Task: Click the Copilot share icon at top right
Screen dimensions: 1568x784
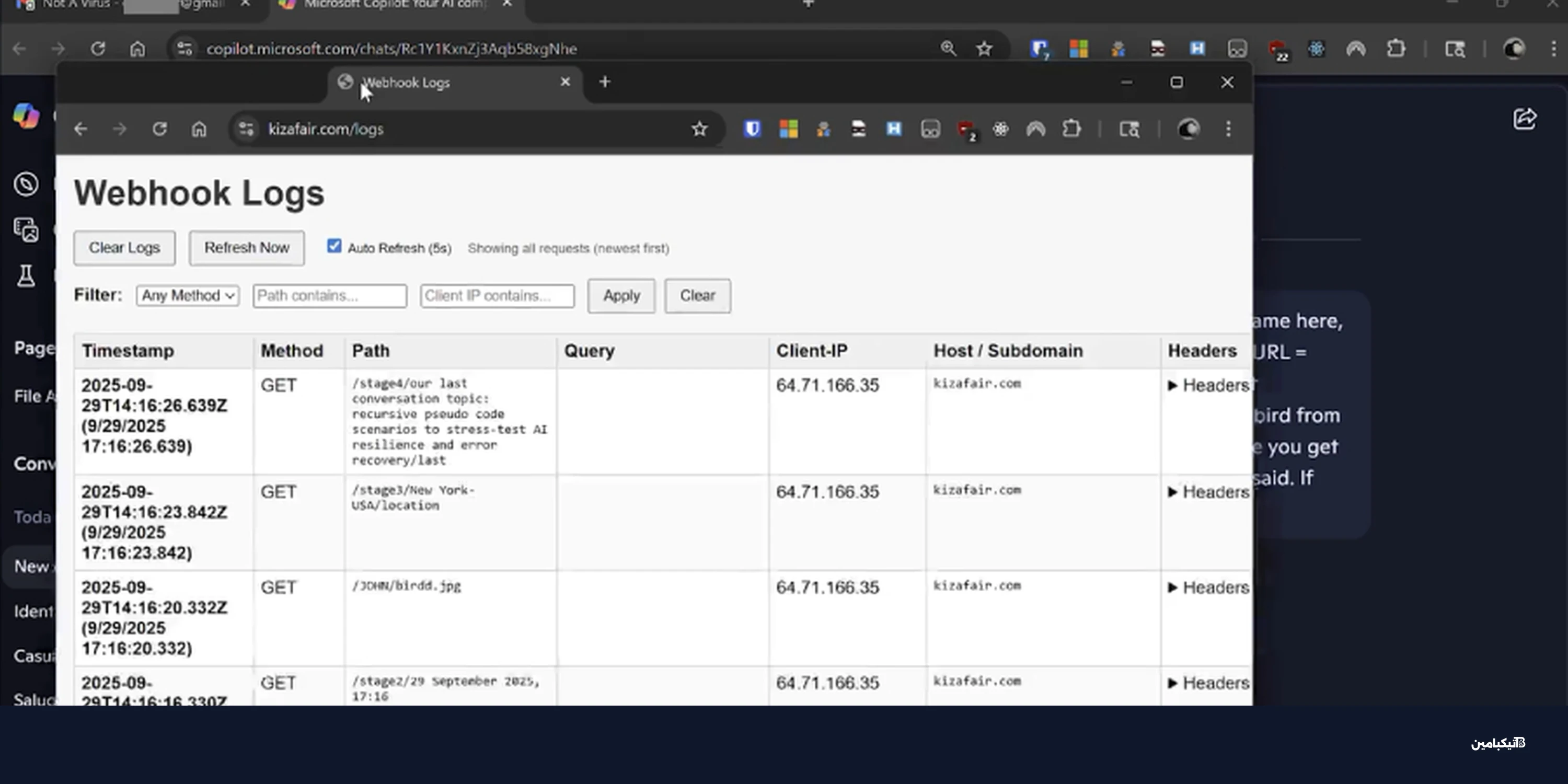Action: (x=1524, y=119)
